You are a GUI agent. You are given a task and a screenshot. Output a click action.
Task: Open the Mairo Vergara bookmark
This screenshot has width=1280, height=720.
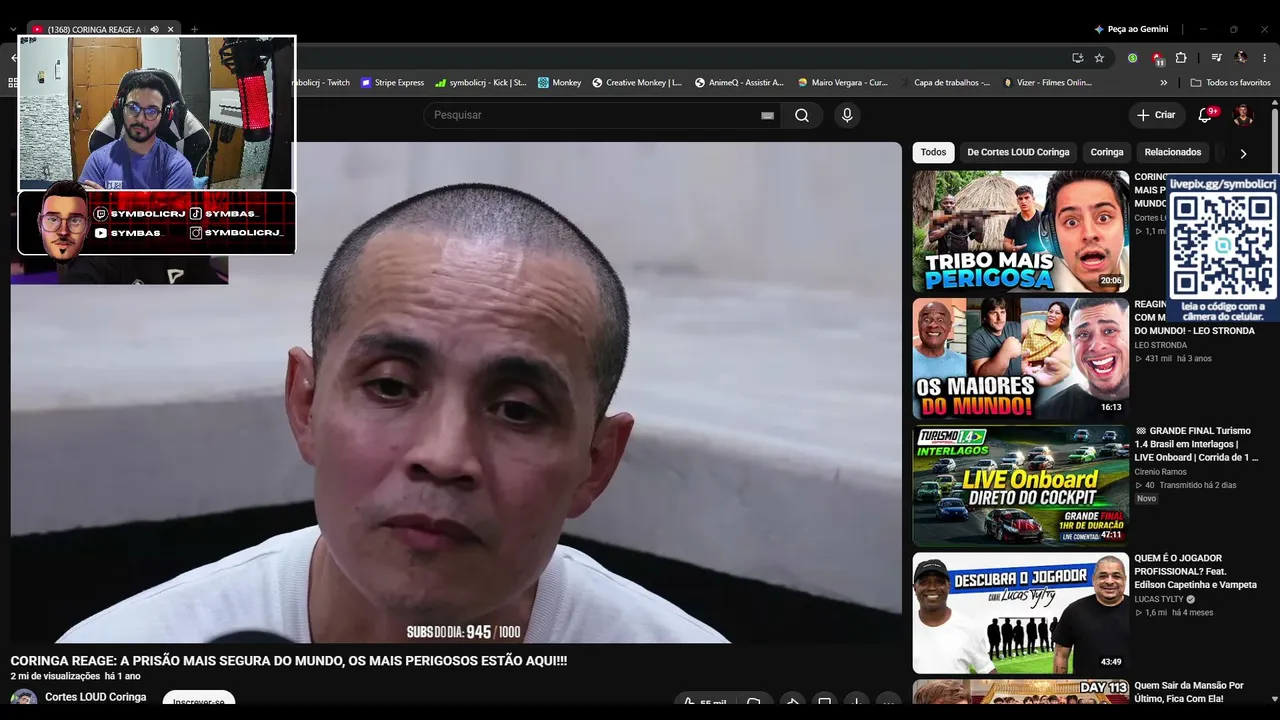pyautogui.click(x=843, y=83)
